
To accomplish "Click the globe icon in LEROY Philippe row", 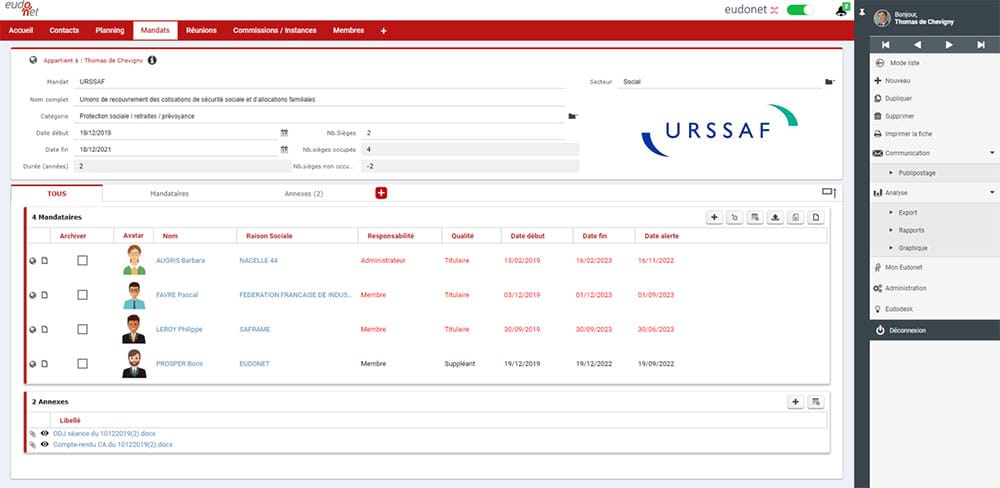I will 33,329.
